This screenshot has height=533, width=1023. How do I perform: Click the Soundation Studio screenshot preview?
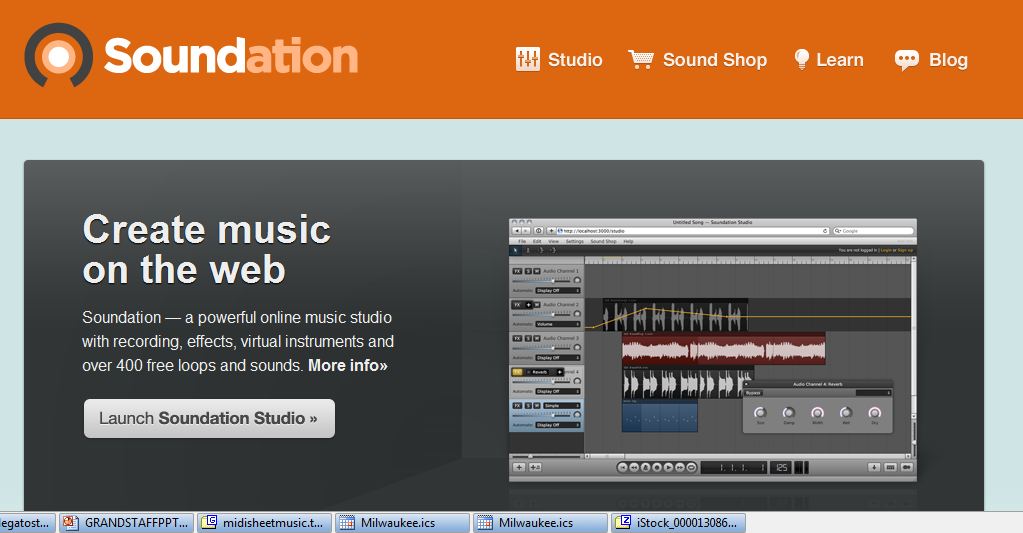coord(712,350)
